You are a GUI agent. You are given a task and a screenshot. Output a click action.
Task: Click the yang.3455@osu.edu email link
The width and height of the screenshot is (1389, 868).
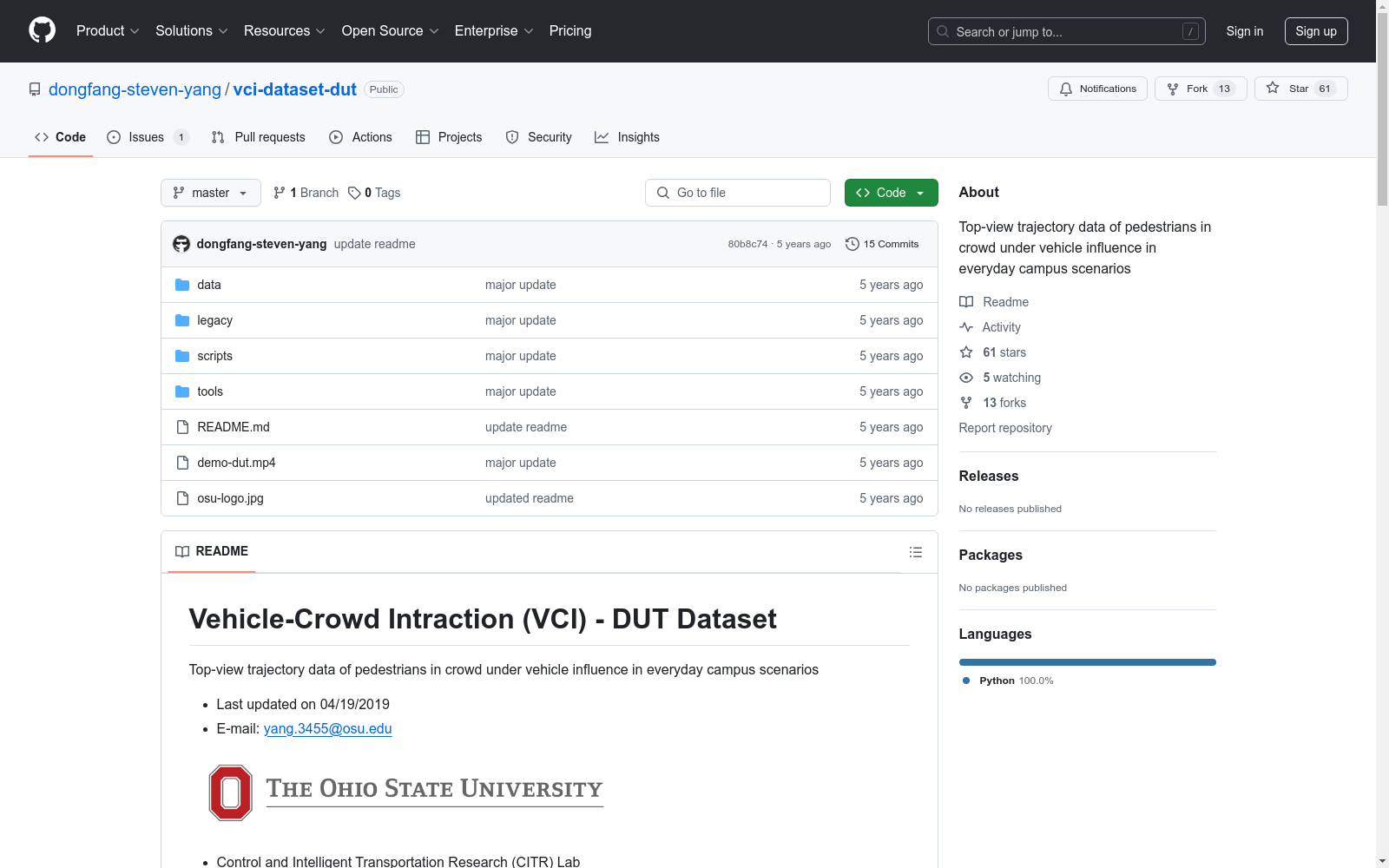pyautogui.click(x=328, y=728)
